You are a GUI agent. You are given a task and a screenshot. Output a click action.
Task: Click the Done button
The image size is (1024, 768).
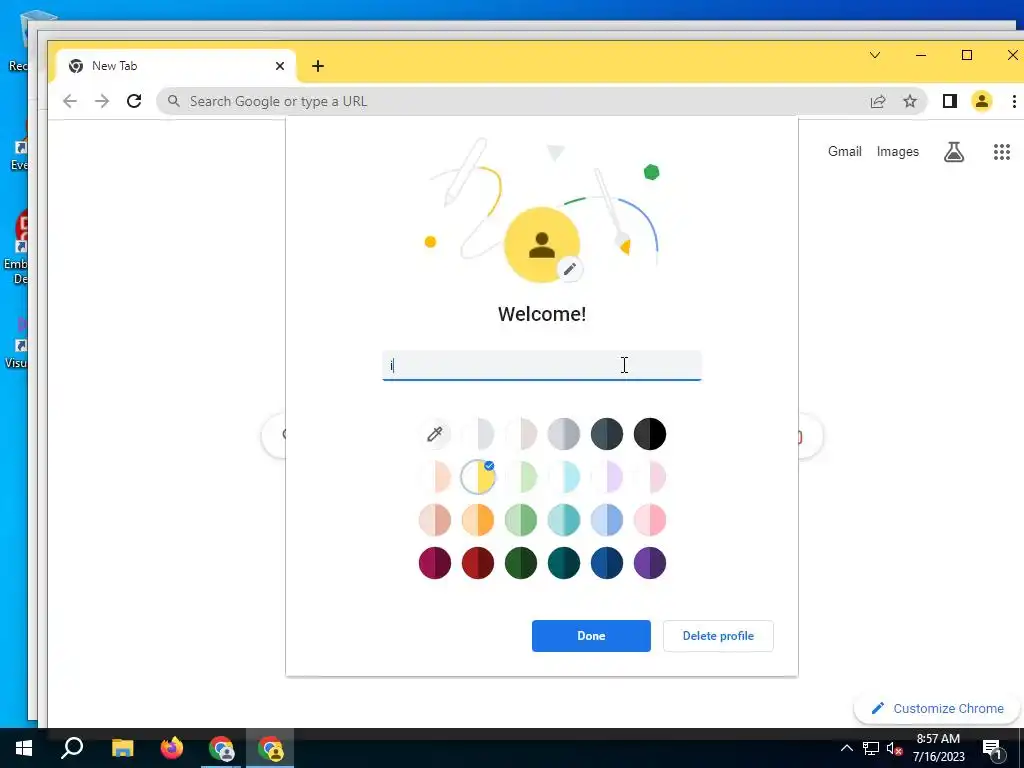coord(591,636)
